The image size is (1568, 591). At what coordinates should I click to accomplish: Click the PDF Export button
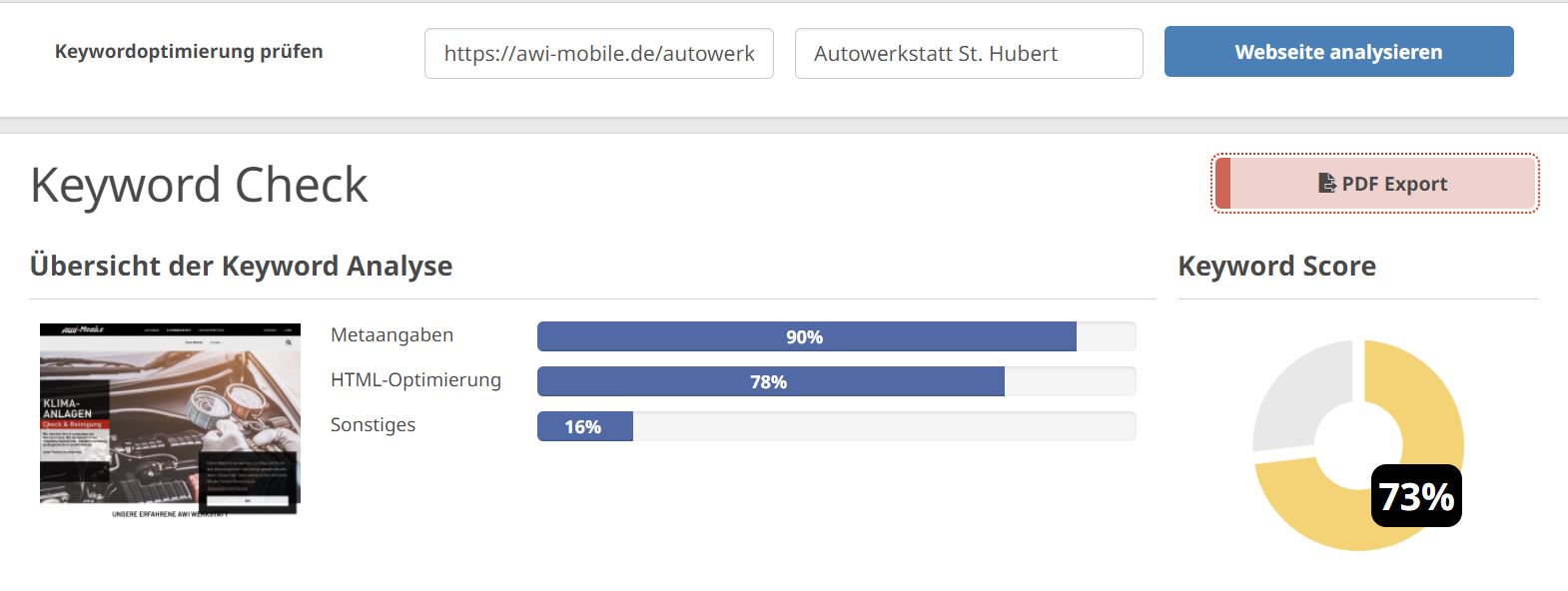tap(1375, 183)
